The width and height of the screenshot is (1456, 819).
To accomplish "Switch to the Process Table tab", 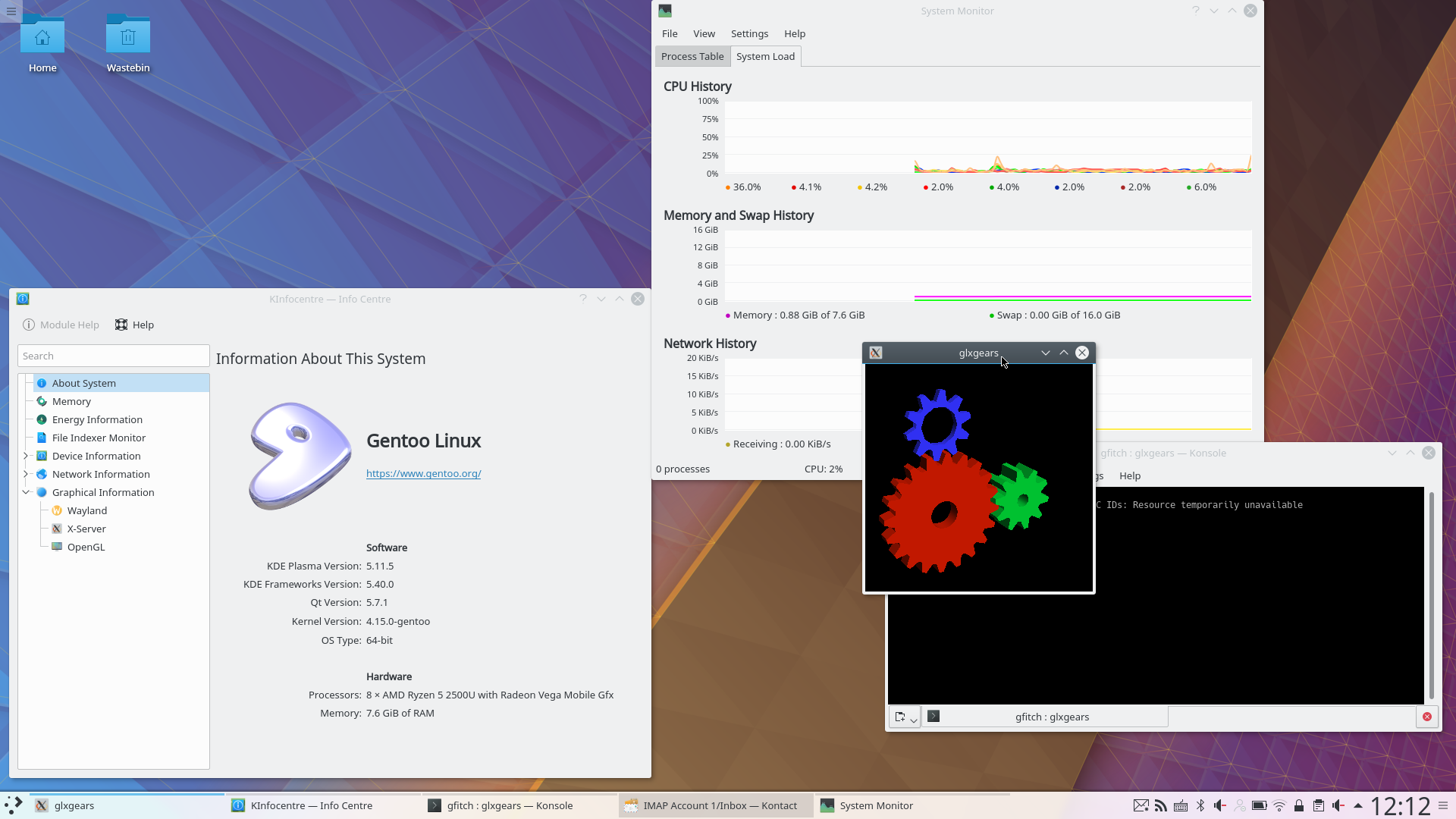I will tap(692, 56).
